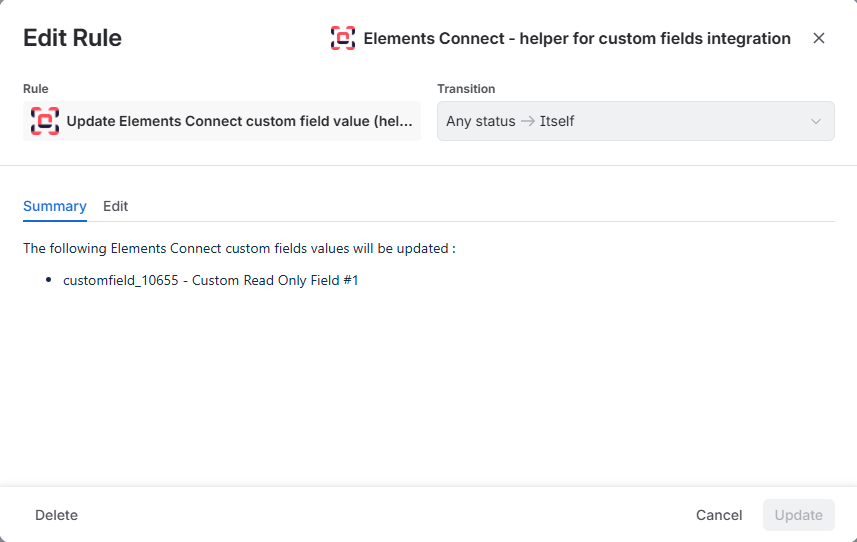This screenshot has width=857, height=542.
Task: Click the 'helper for custom fields integration' header title
Action: click(577, 38)
